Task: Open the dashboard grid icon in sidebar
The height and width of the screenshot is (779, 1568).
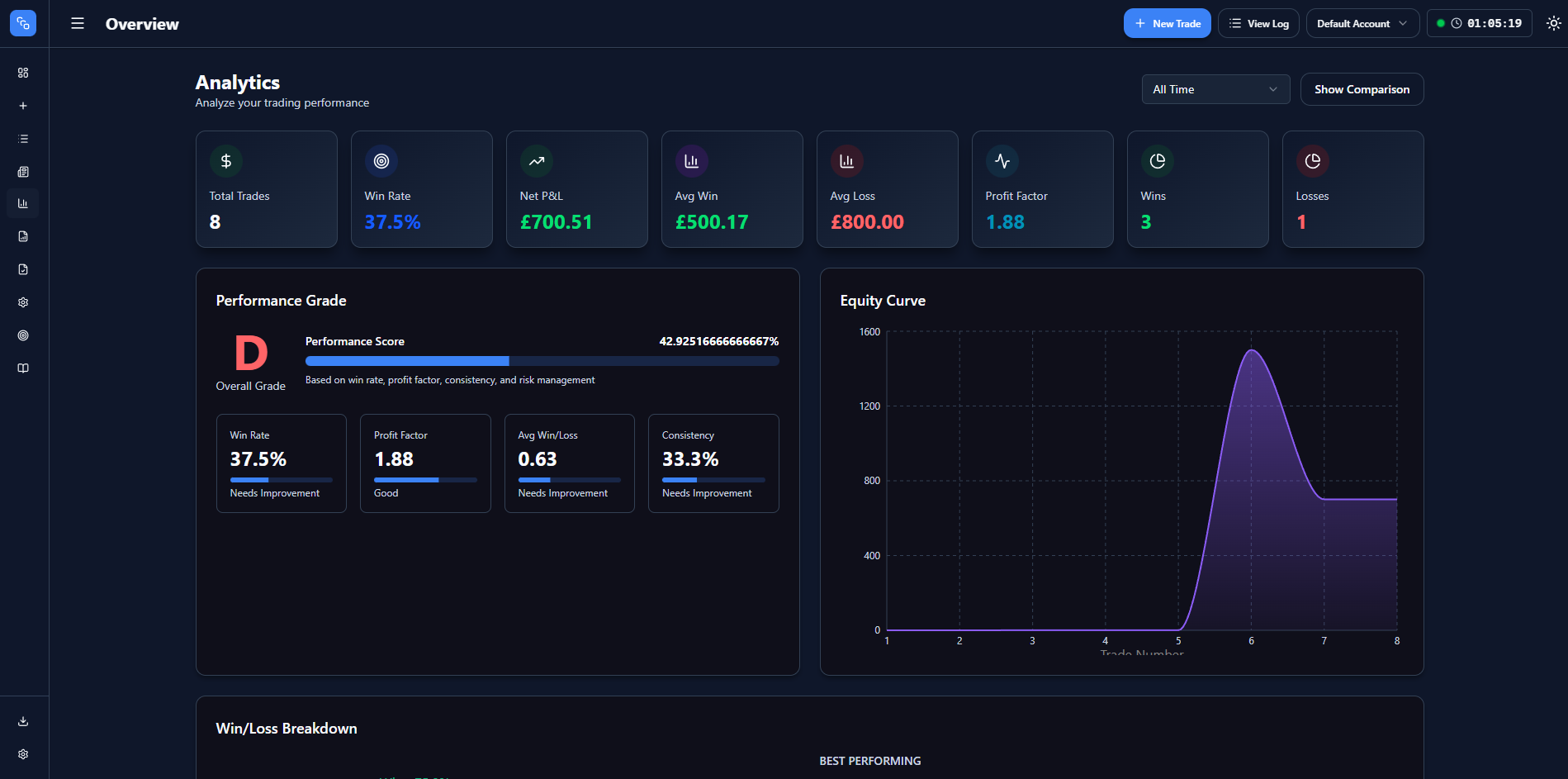Action: pyautogui.click(x=23, y=73)
